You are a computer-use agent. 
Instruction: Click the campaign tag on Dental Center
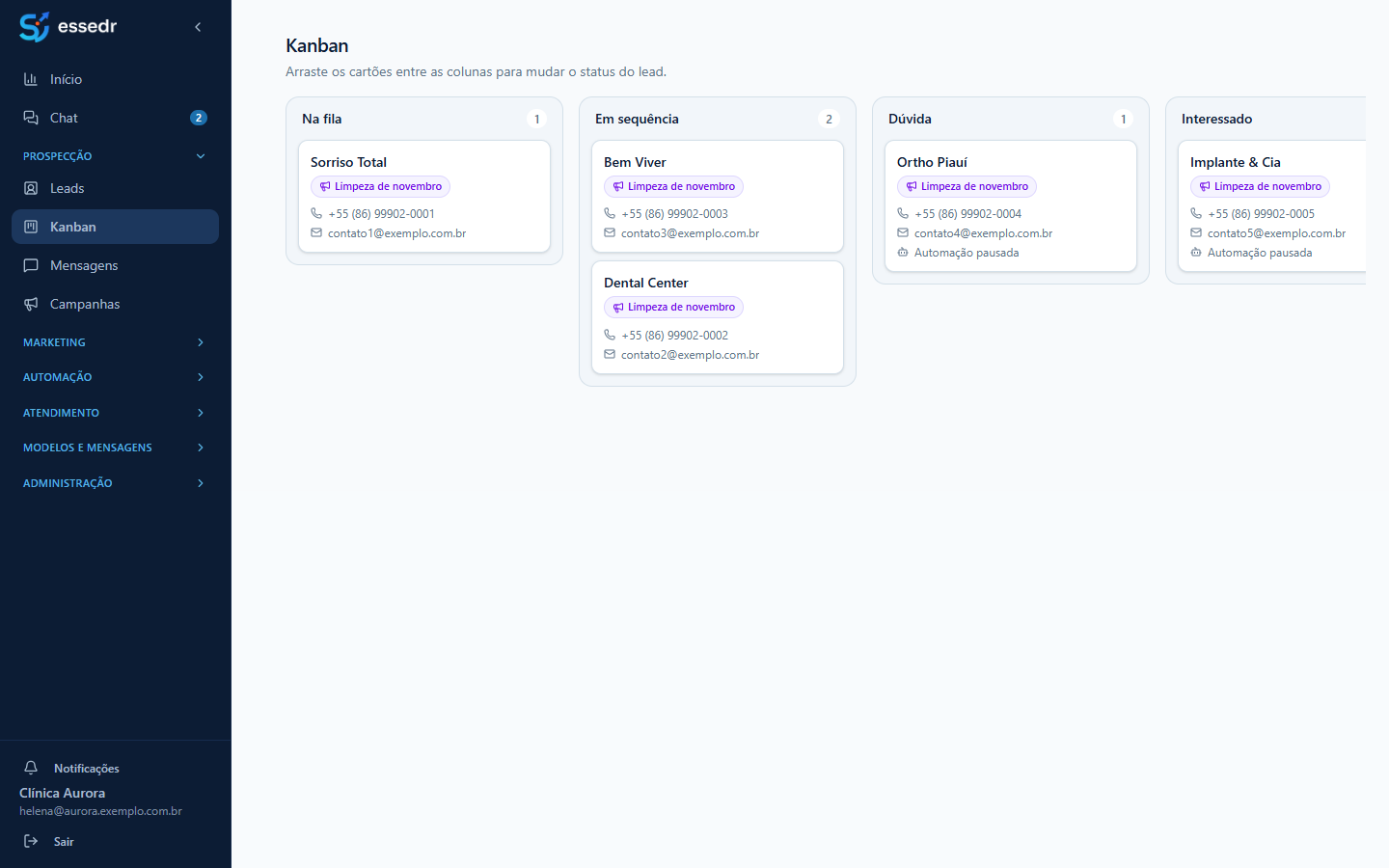click(x=673, y=307)
